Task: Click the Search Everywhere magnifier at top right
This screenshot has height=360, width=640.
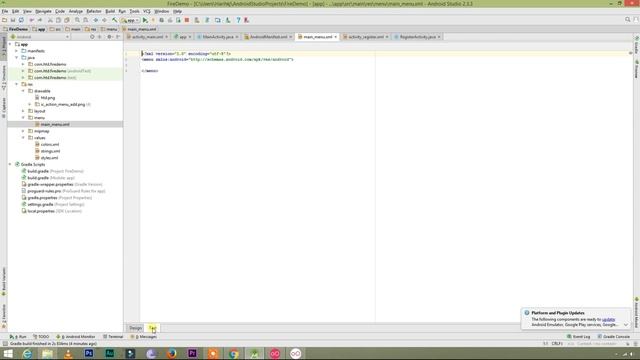Action: 628,20
